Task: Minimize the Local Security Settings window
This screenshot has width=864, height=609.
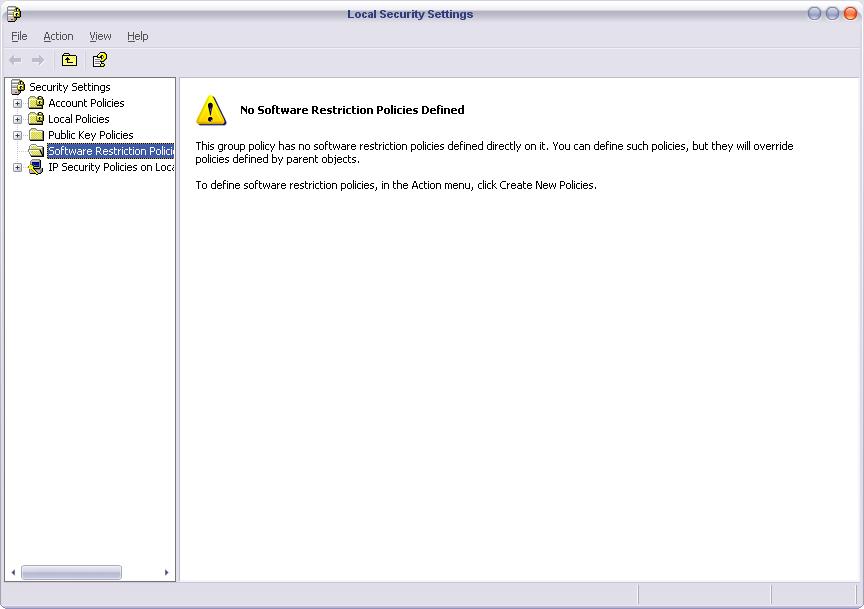Action: click(814, 13)
